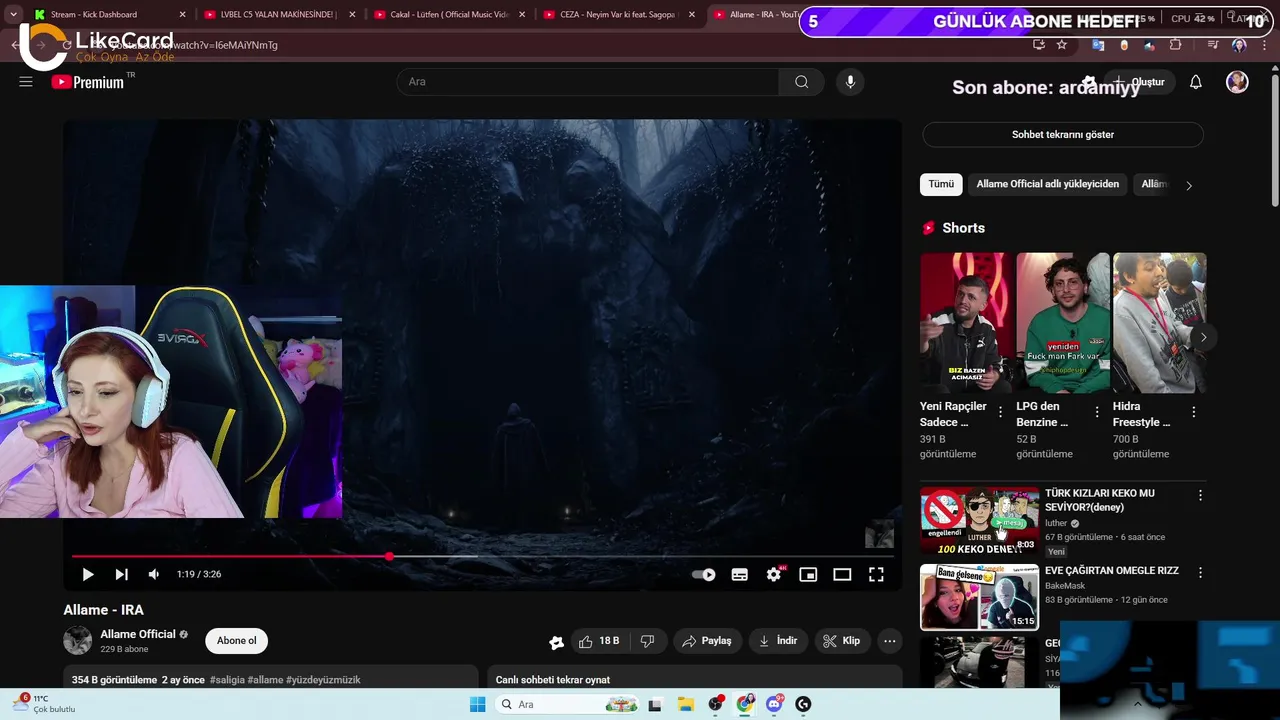The width and height of the screenshot is (1280, 720).
Task: Show next Shorts with the arrow
Action: 1203,337
